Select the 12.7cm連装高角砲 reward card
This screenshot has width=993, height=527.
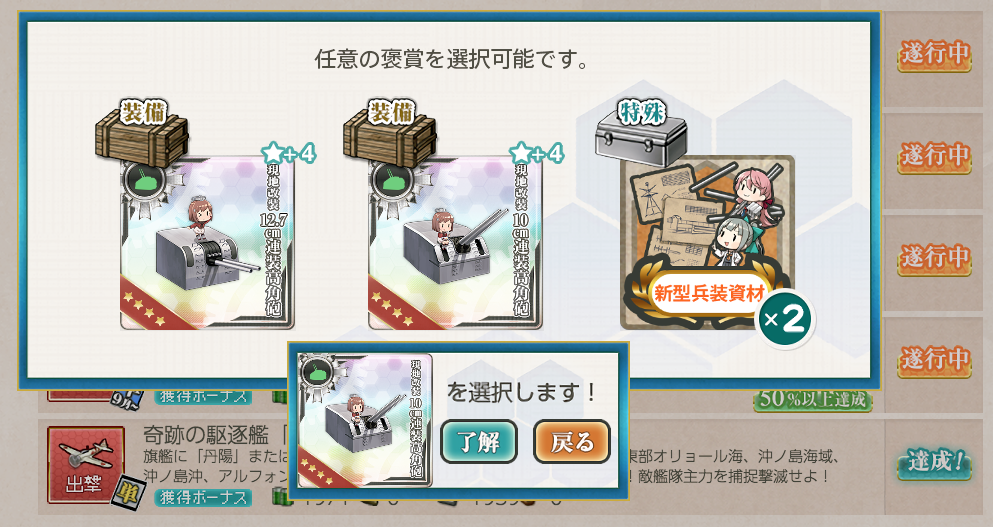208,244
